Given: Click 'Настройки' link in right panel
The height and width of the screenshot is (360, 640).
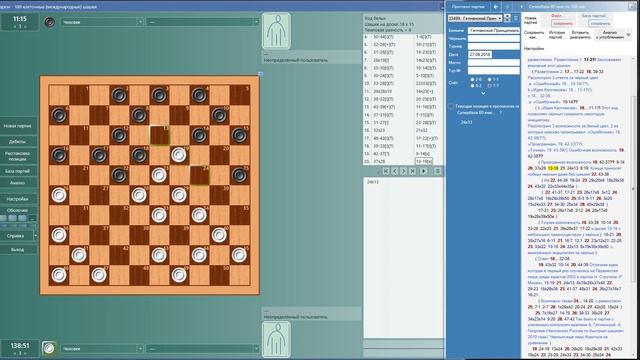Looking at the screenshot, I should click(534, 49).
